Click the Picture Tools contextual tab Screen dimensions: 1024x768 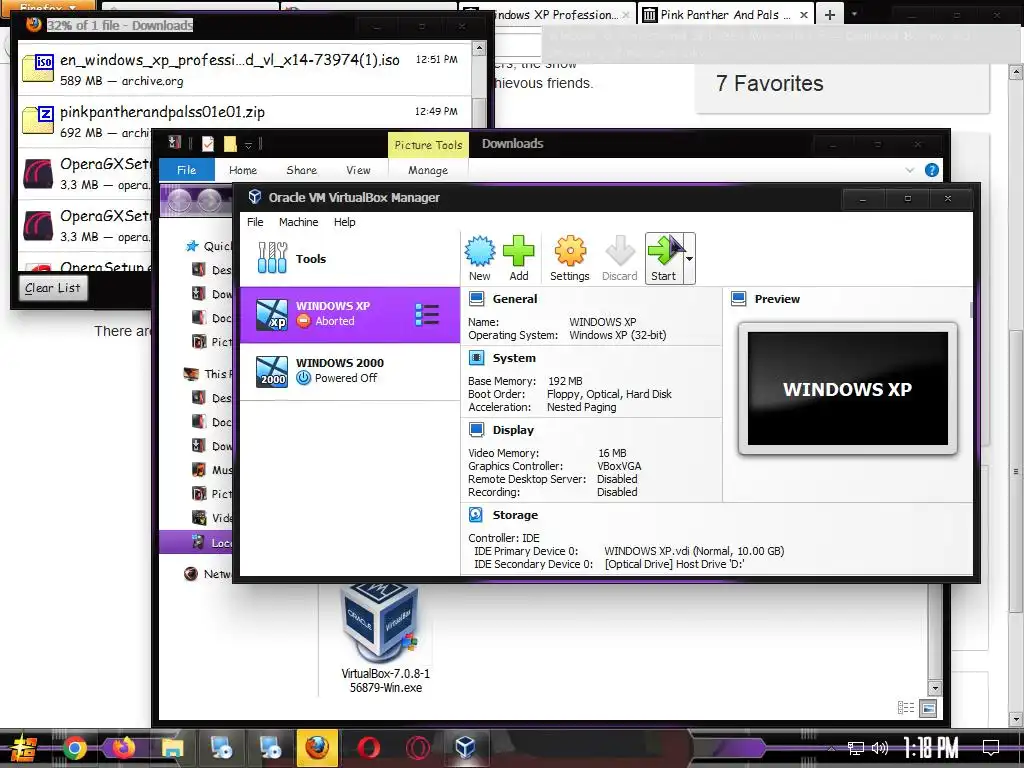(428, 145)
